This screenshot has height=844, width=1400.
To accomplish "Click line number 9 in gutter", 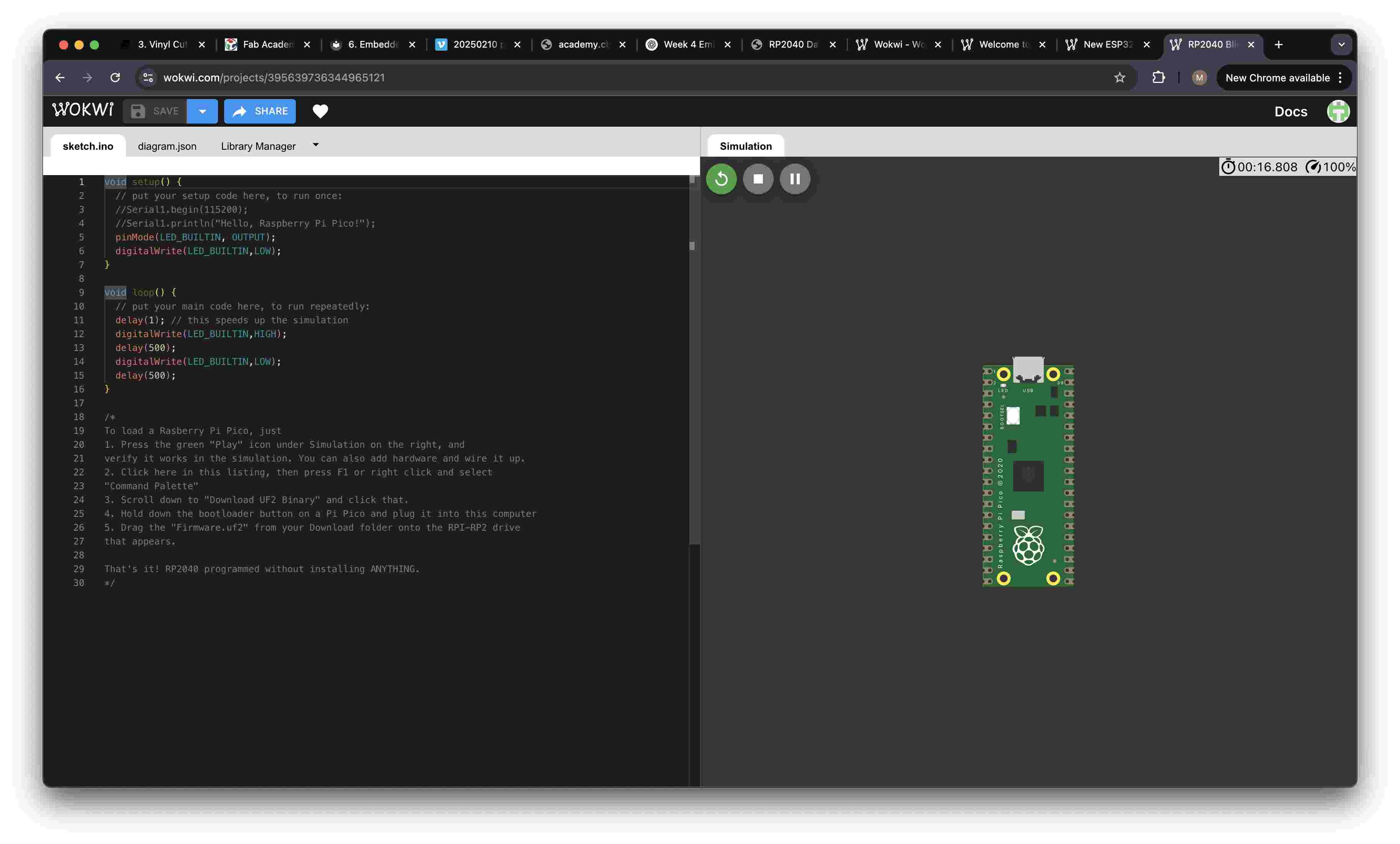I will click(81, 293).
